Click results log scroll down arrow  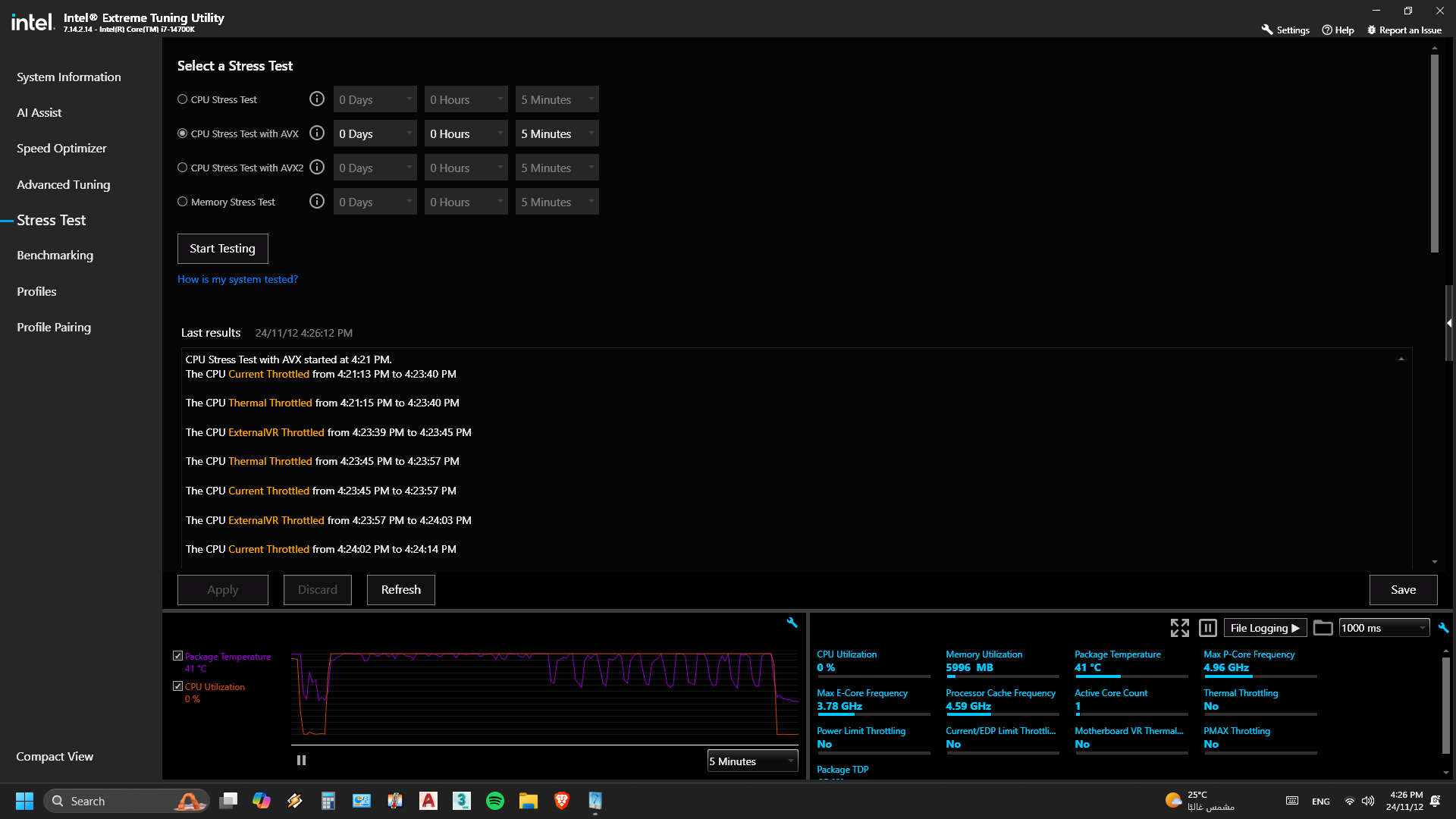(x=1434, y=562)
